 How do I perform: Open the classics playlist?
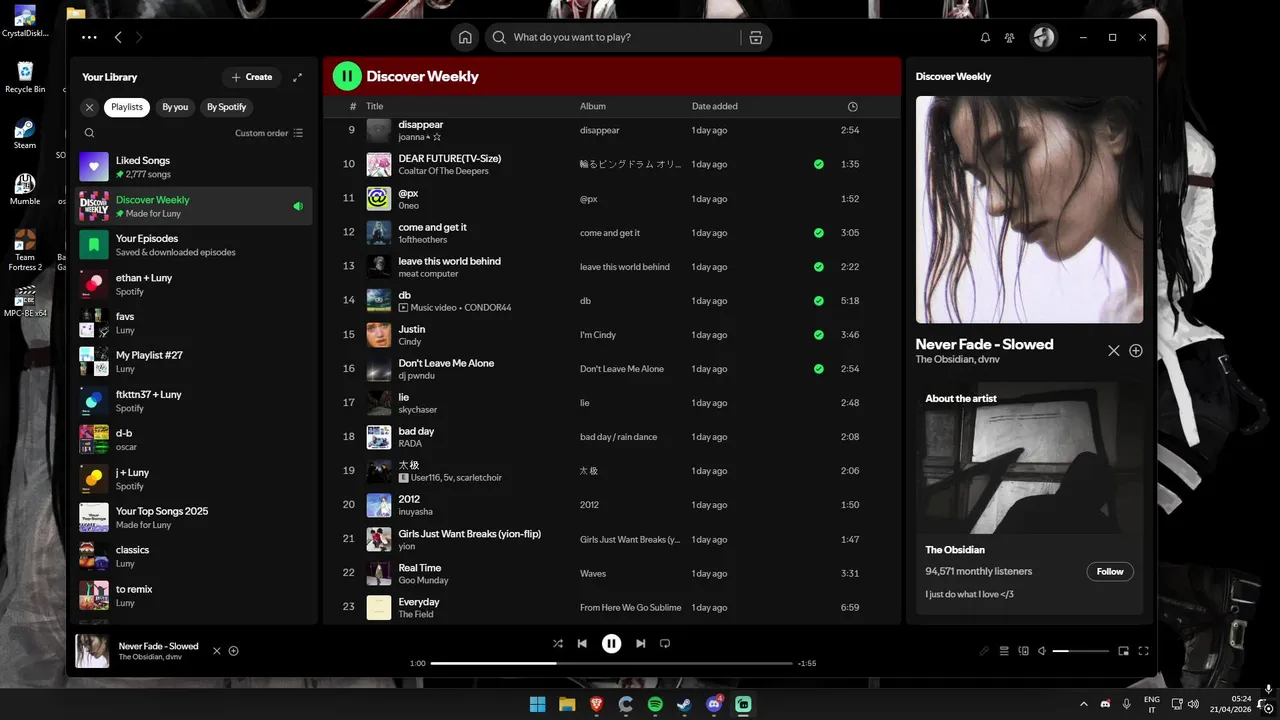pos(195,557)
